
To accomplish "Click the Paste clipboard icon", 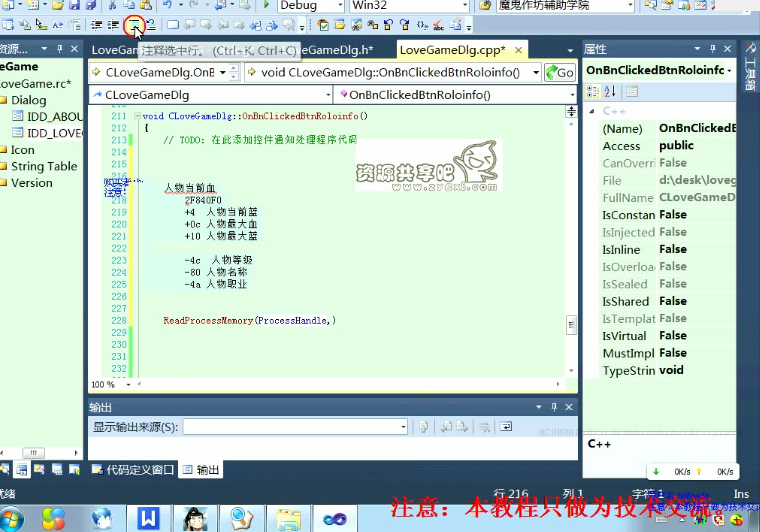I will point(146,5).
